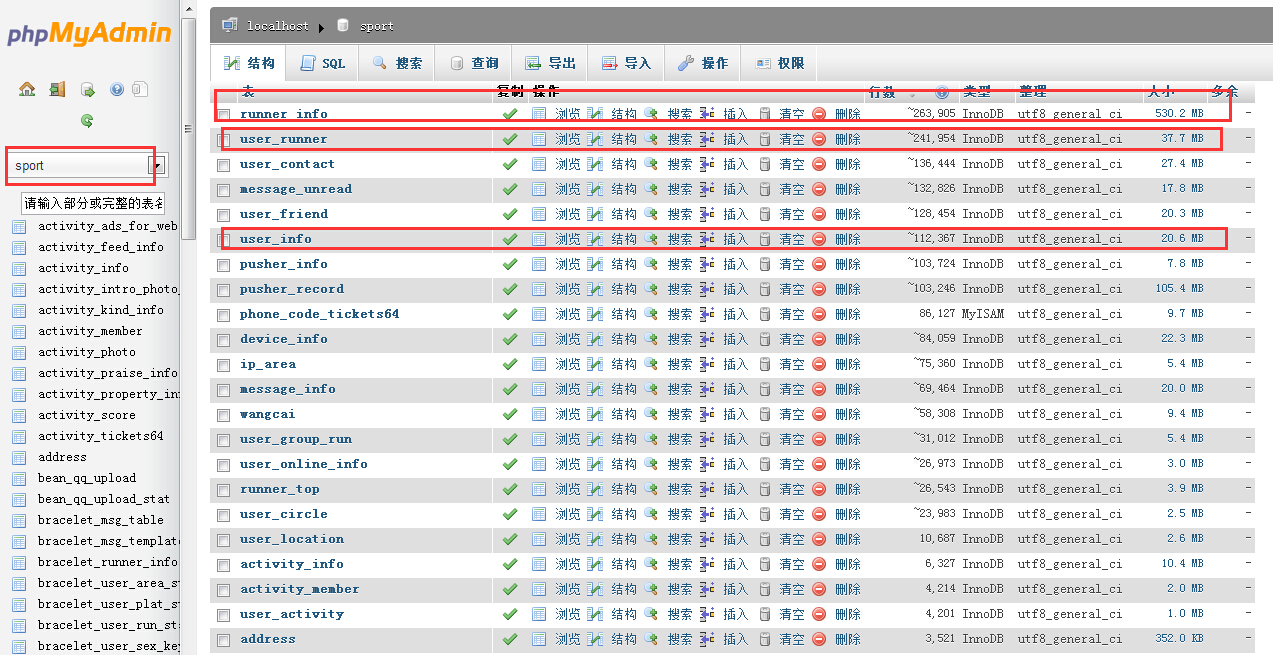This screenshot has height=655, width=1273.
Task: Open the runner_info table link
Action: pos(284,114)
